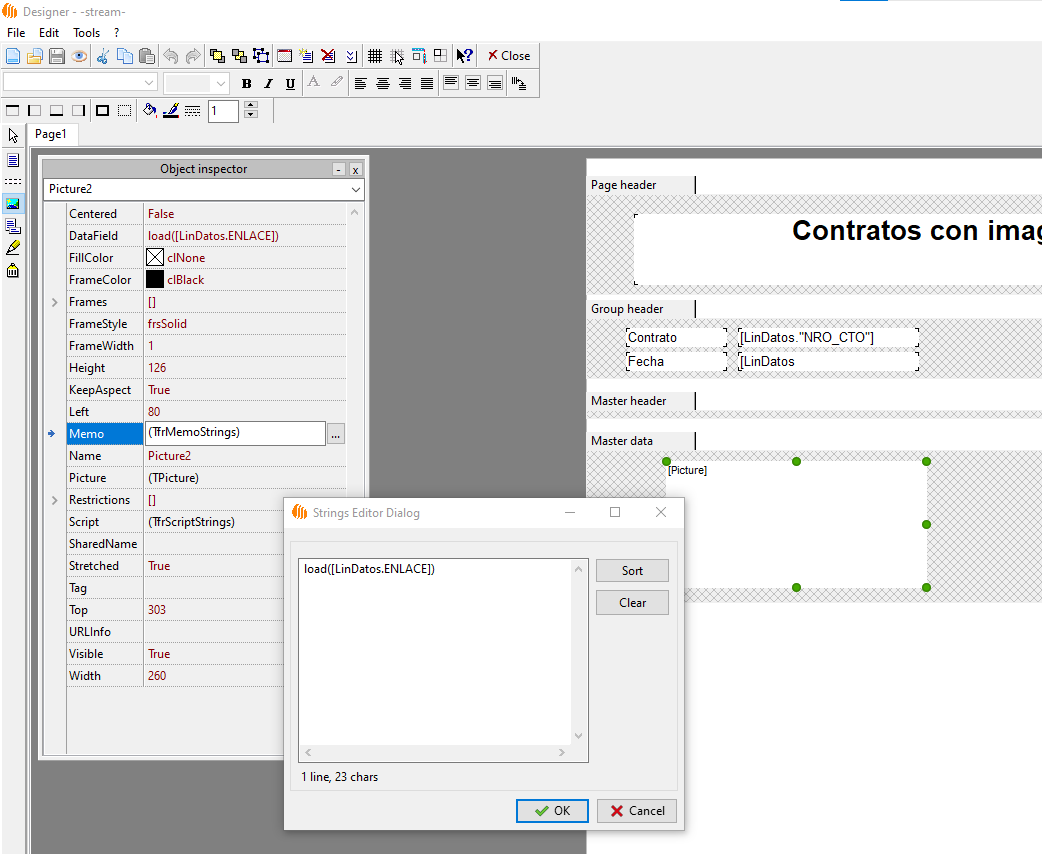Click the Cut scissors icon
The width and height of the screenshot is (1042, 854).
click(x=102, y=56)
